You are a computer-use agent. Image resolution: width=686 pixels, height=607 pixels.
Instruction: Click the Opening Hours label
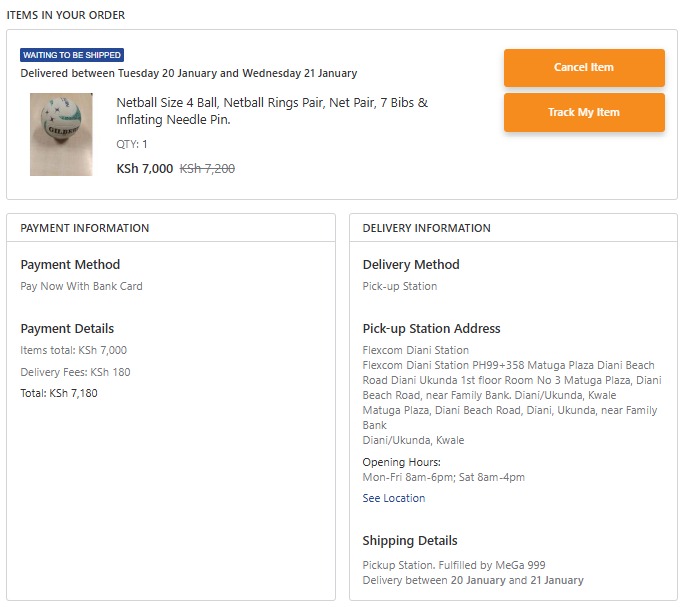tap(401, 462)
